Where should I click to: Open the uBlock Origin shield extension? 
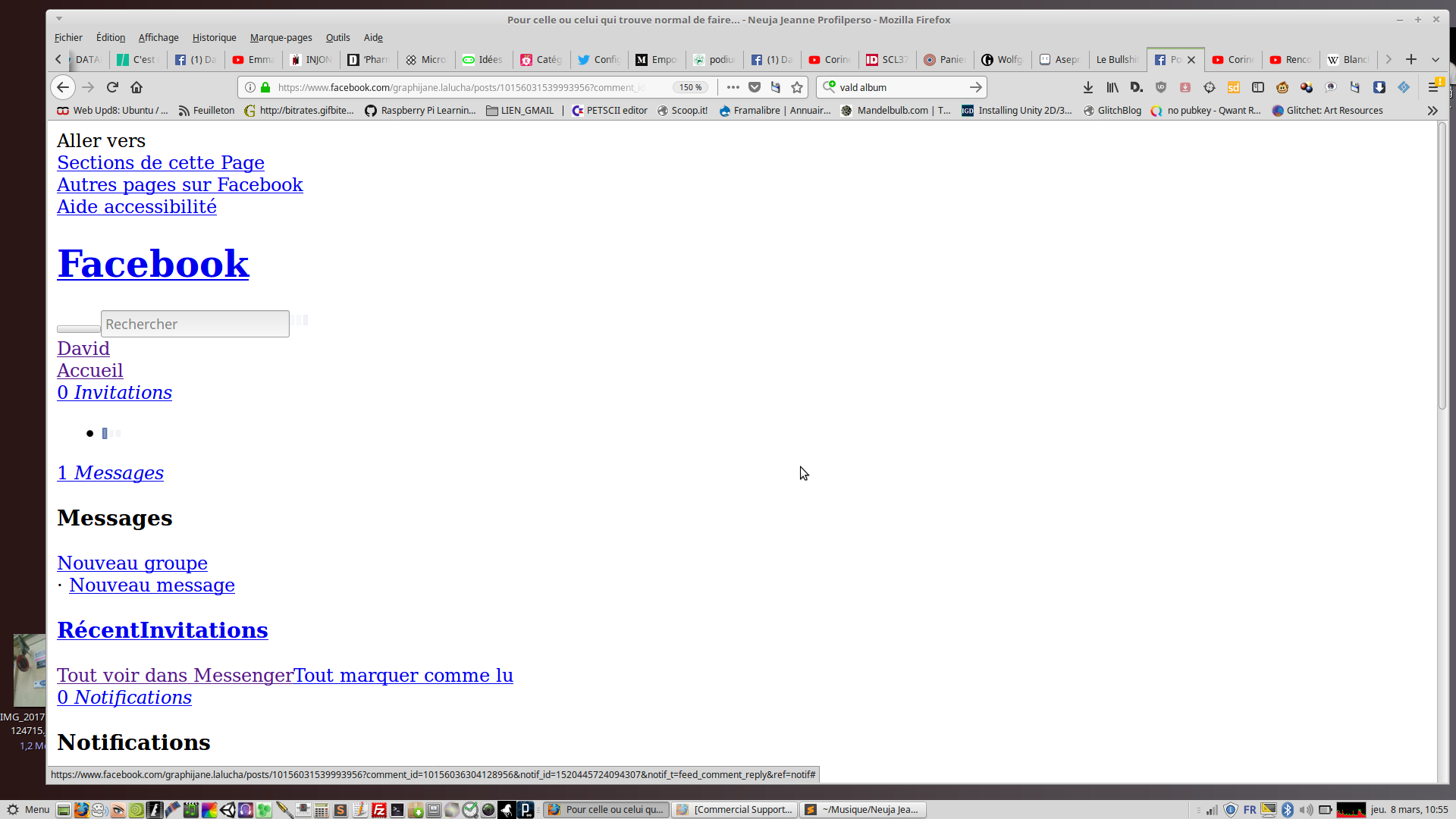tap(1161, 87)
